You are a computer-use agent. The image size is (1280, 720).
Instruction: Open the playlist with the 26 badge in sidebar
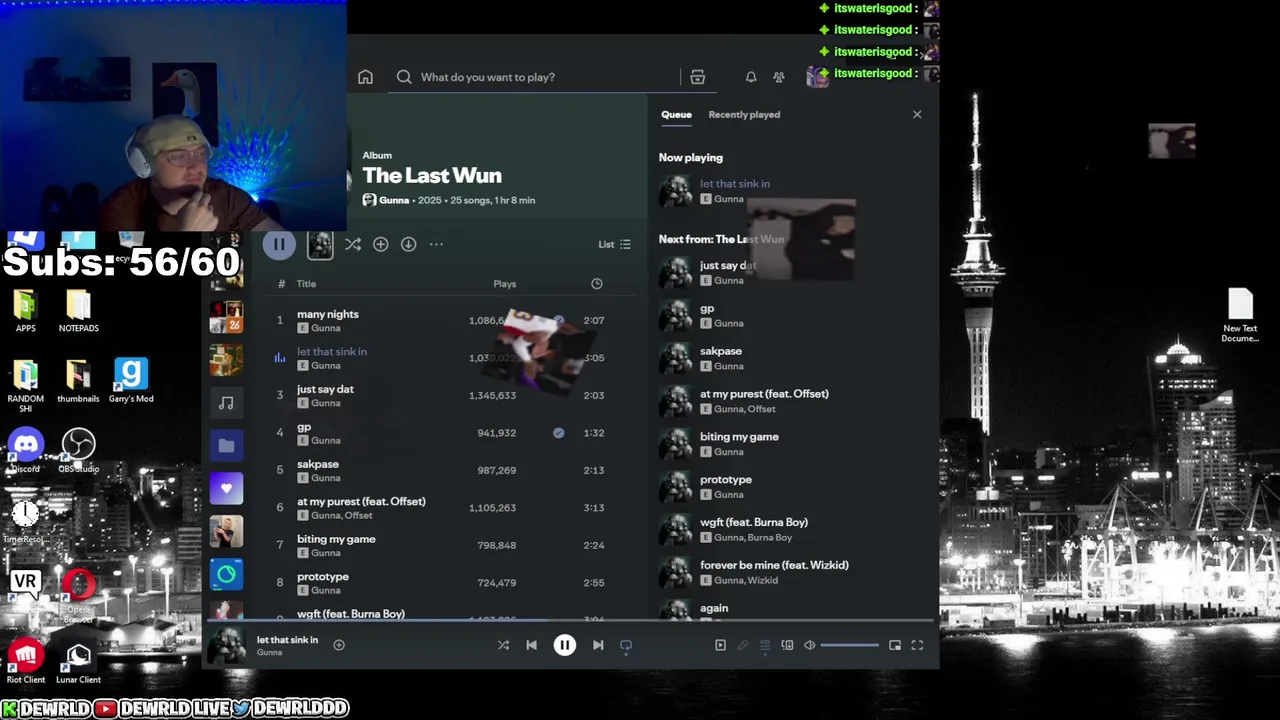tap(226, 316)
